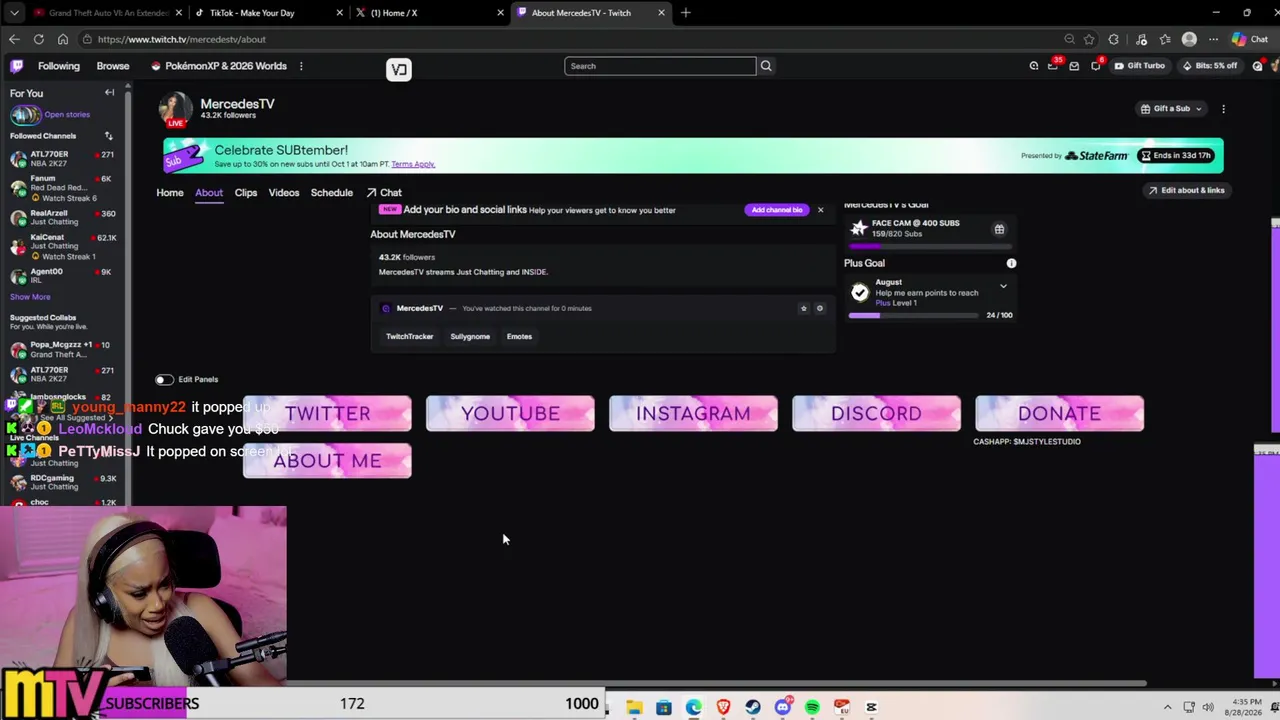Bookmark this page with the star

pyautogui.click(x=1089, y=39)
